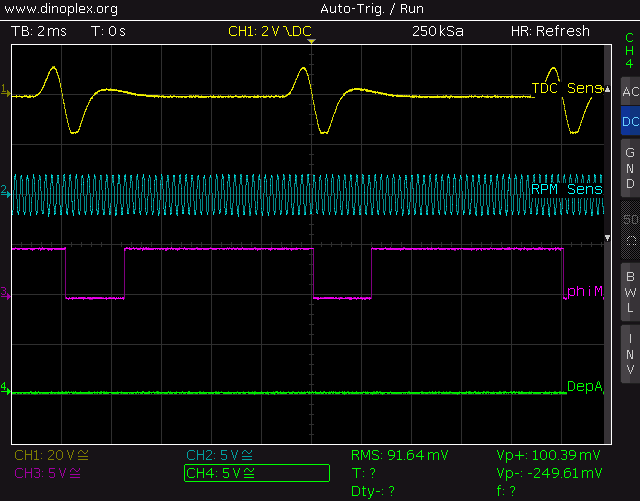Select AC coupling for channel 4
Screen dimensions: 640x501
629,92
